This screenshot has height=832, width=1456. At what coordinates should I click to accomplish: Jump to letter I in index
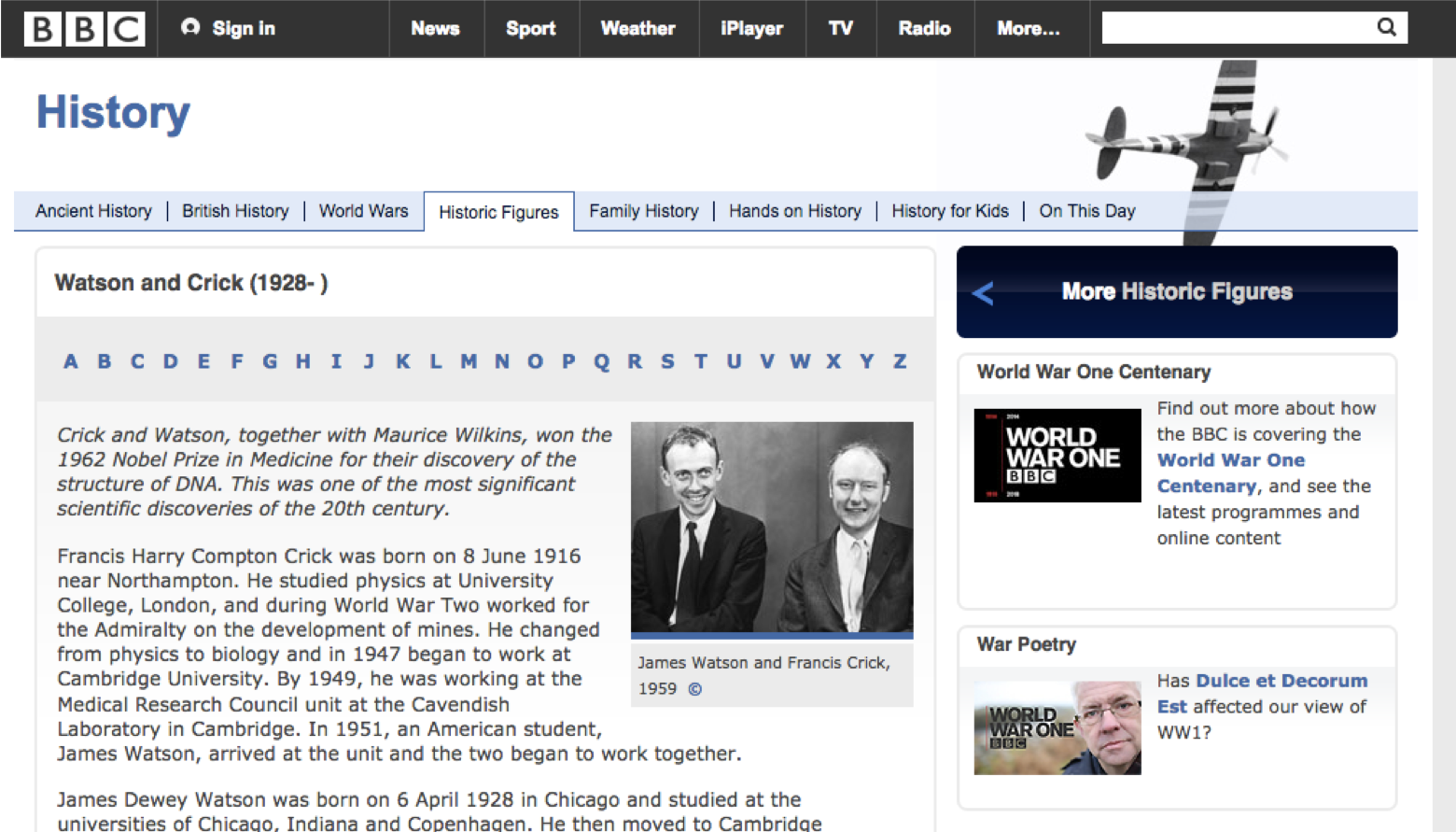[336, 361]
